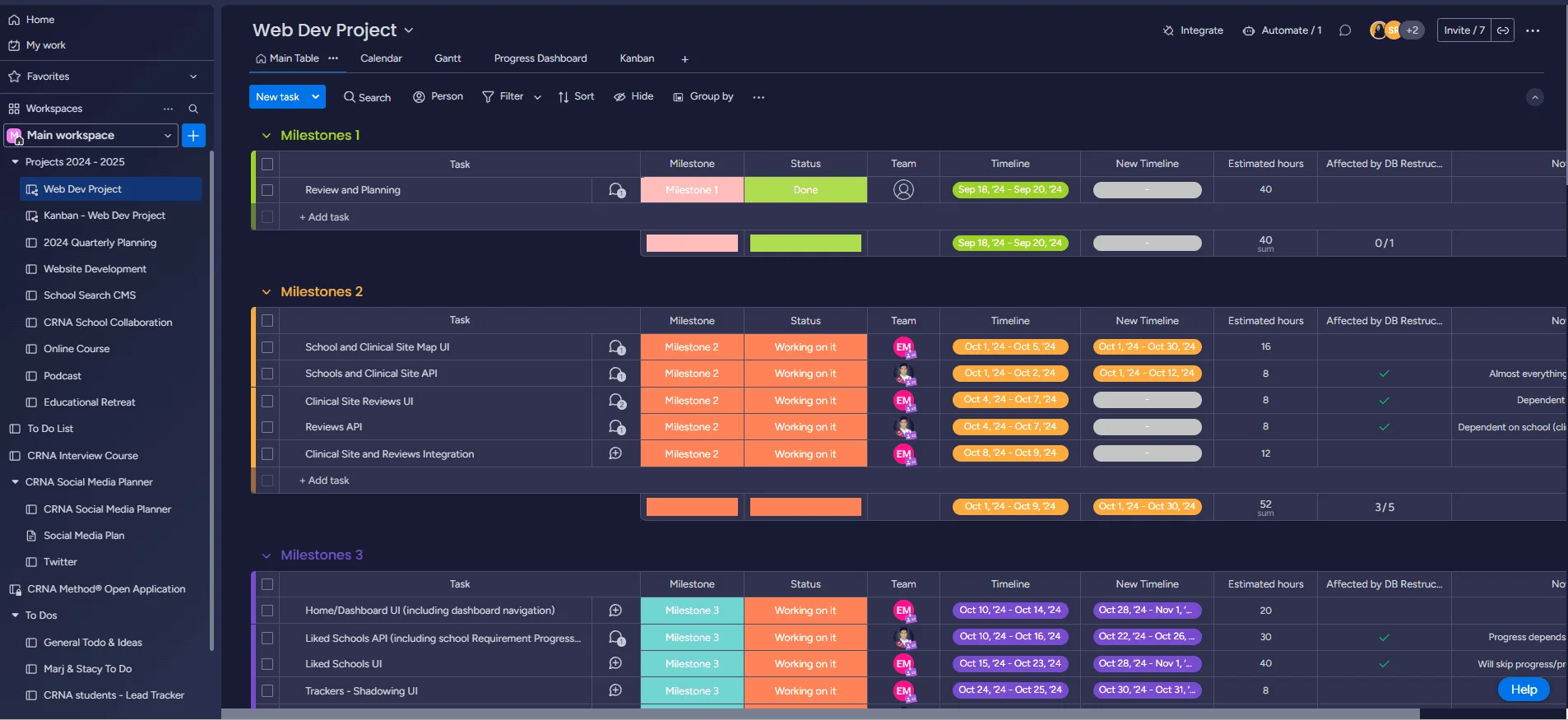Open add-update icon for Liked Schools UI

(615, 664)
